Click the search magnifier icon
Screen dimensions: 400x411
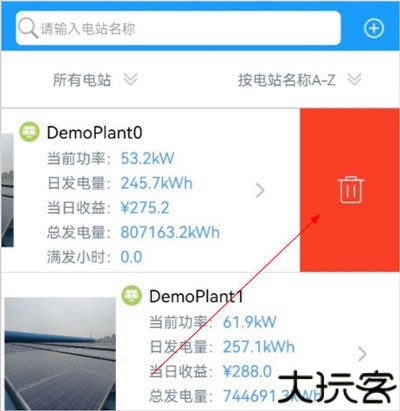(28, 28)
